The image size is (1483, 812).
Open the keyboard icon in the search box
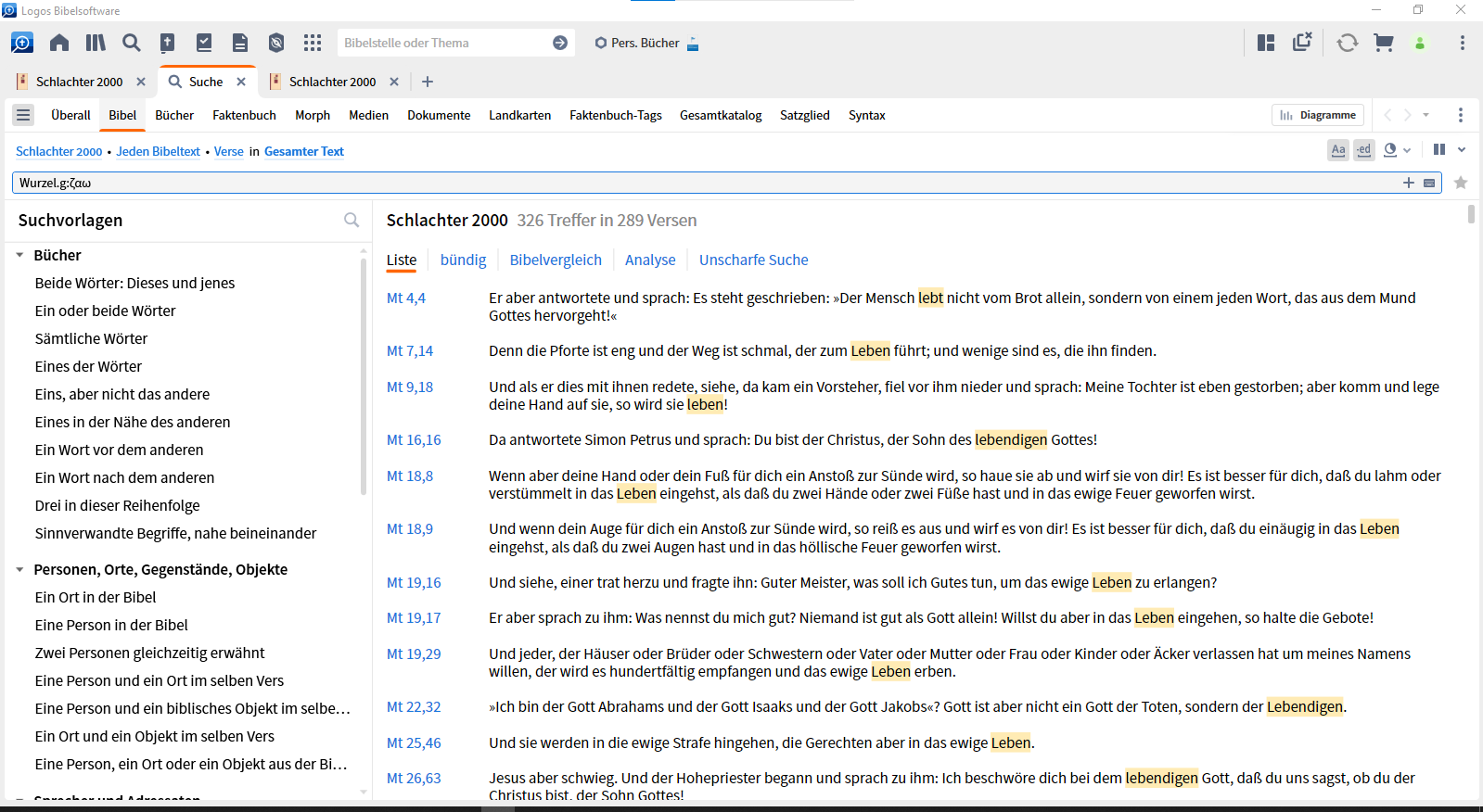(x=1429, y=183)
